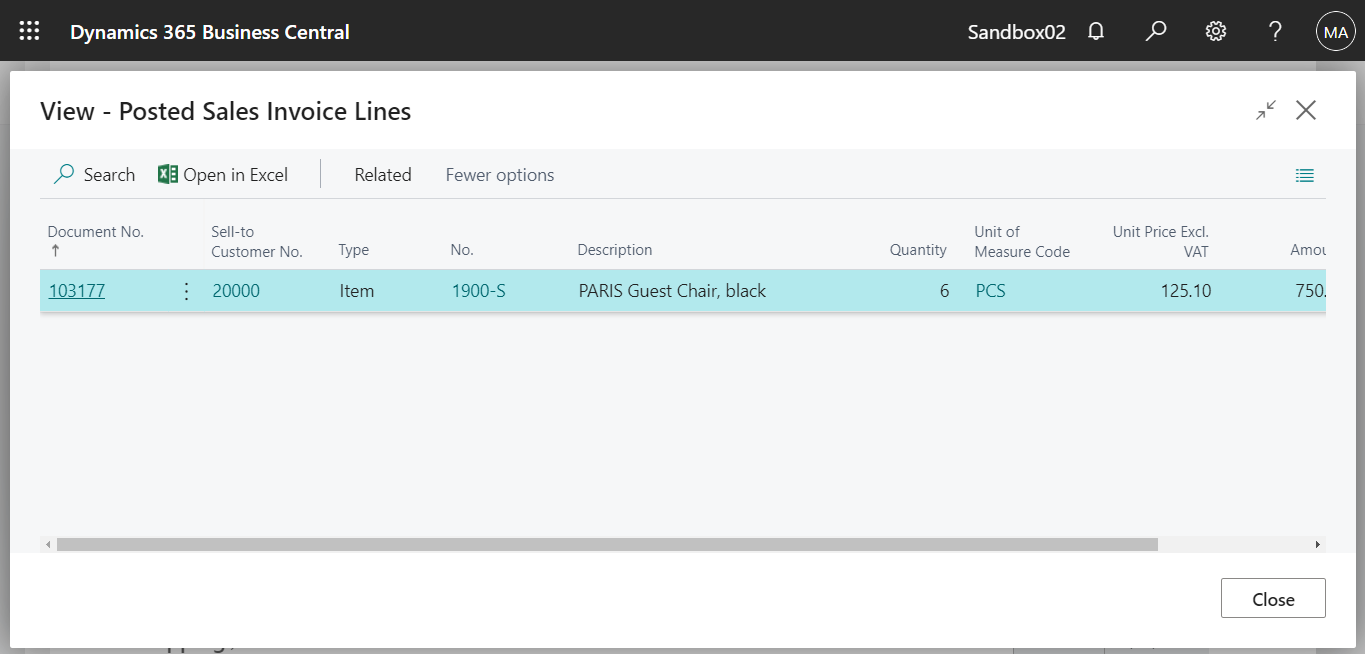
Task: Click the Sandbox02 environment label
Action: [x=1016, y=31]
